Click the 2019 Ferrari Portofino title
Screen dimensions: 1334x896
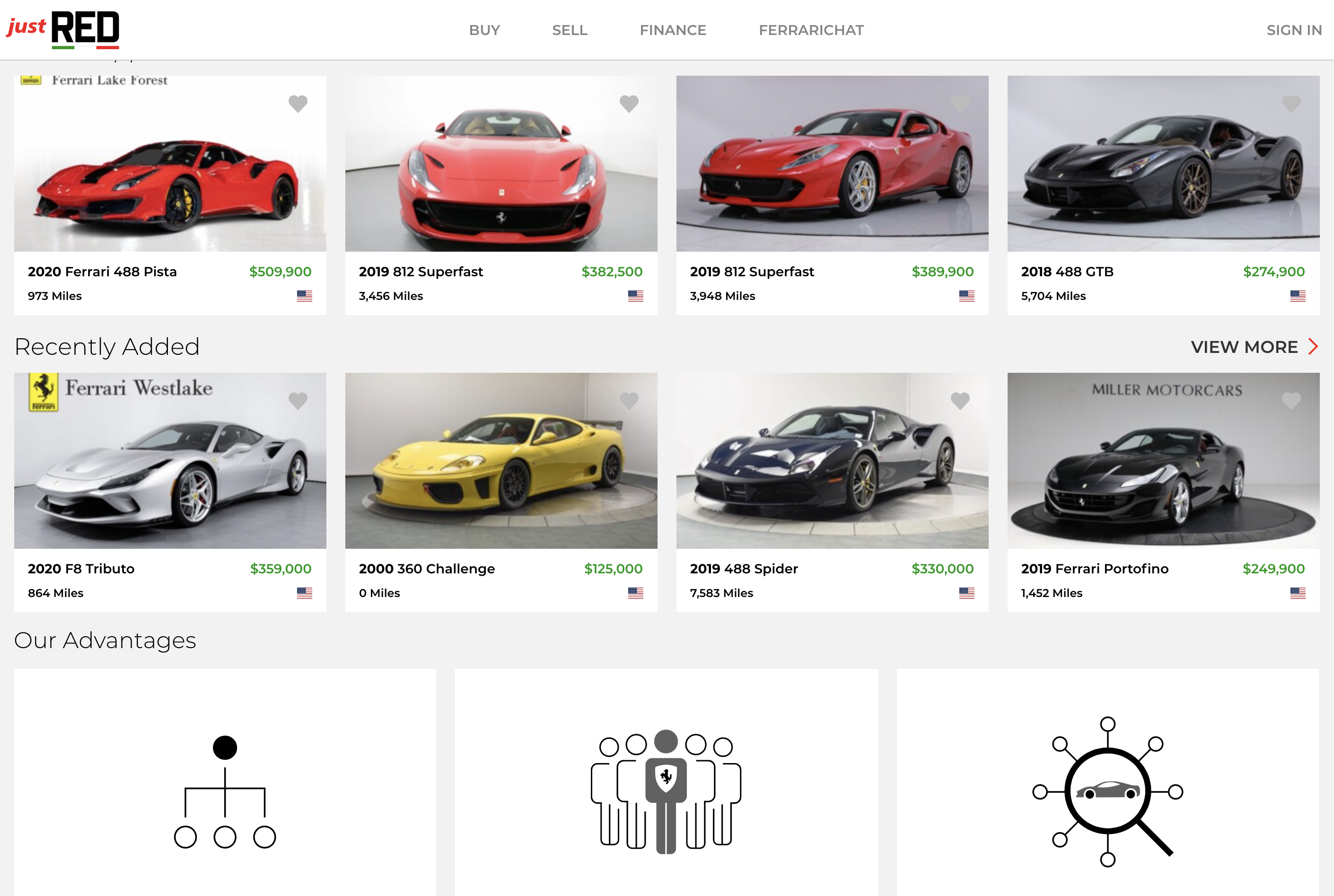pos(1095,569)
